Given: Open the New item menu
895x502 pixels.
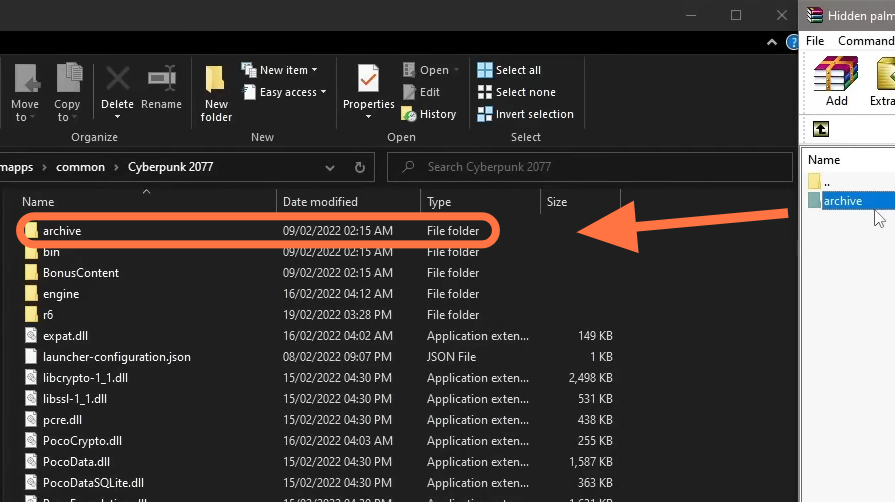Looking at the screenshot, I should click(x=279, y=70).
